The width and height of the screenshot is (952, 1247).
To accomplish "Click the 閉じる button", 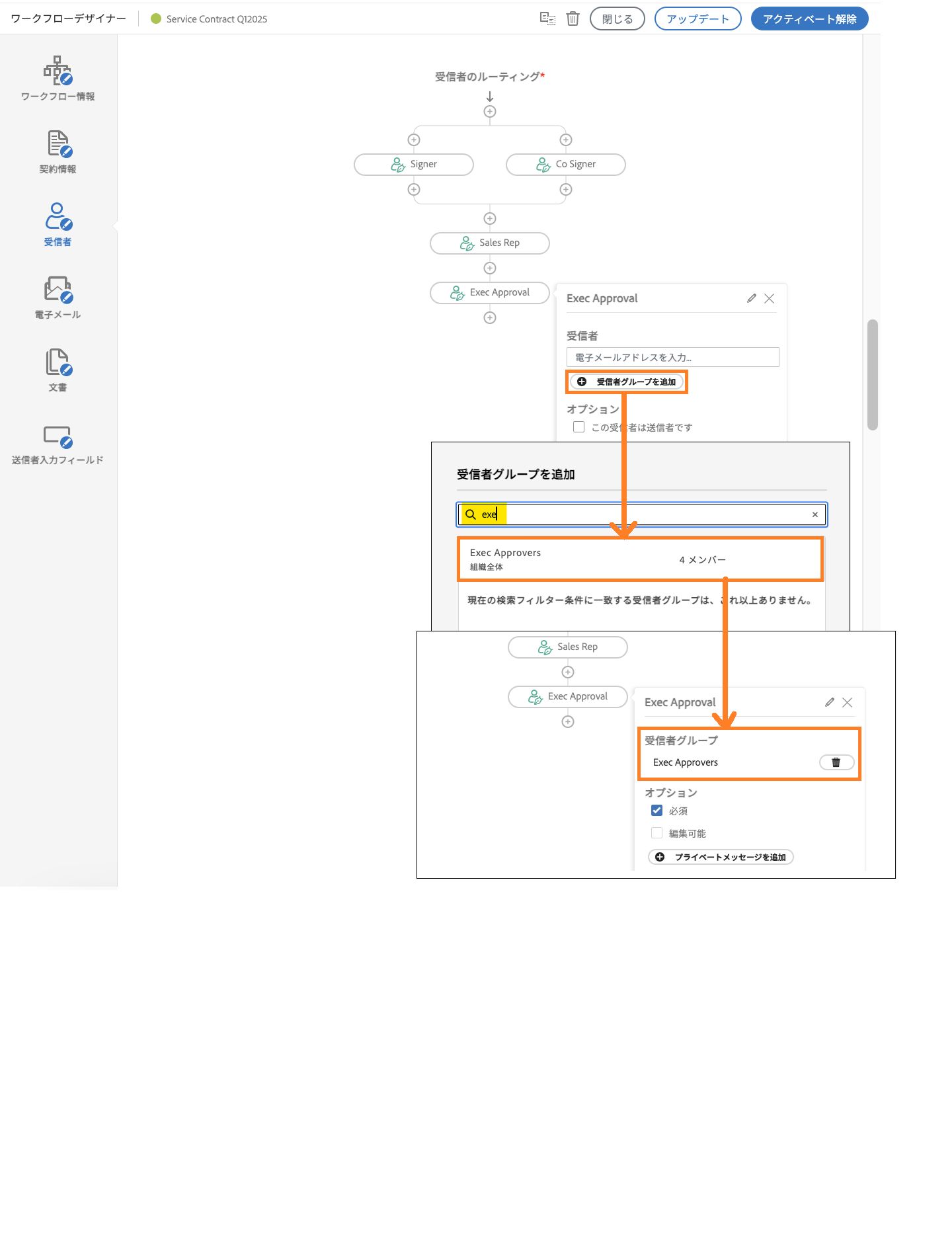I will (x=617, y=19).
